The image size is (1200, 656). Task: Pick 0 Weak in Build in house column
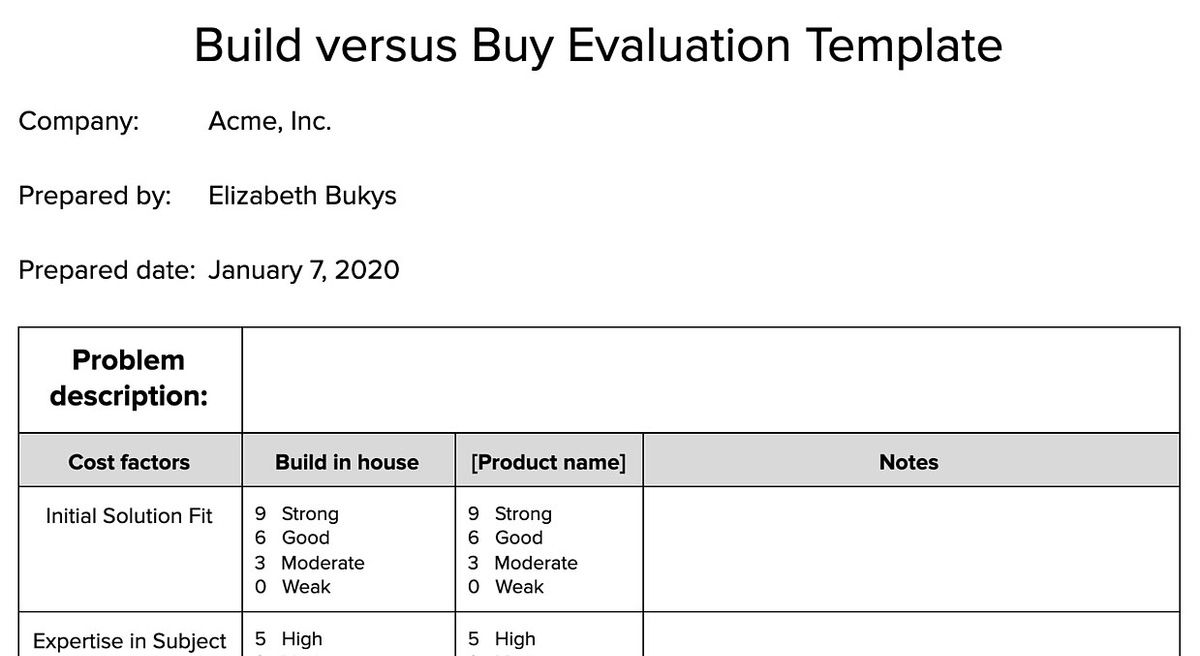click(293, 587)
